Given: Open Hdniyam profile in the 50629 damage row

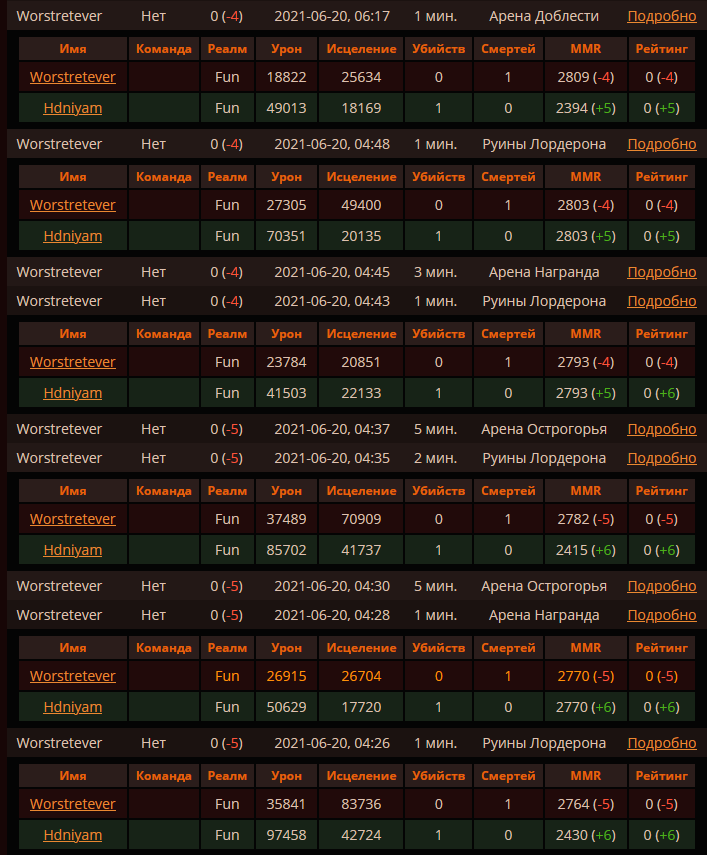Looking at the screenshot, I should (x=72, y=707).
